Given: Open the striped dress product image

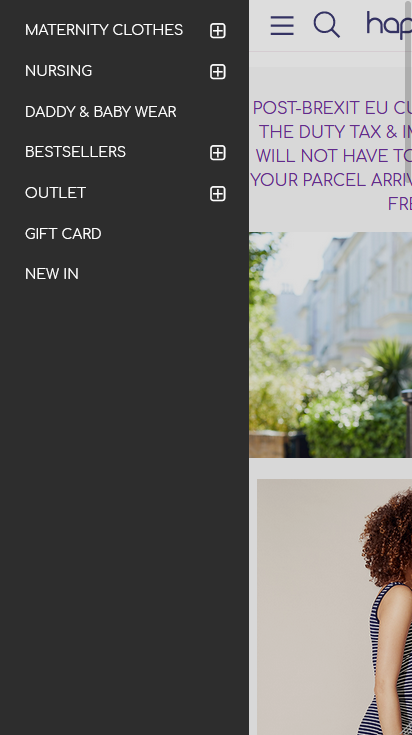Looking at the screenshot, I should coord(334,607).
